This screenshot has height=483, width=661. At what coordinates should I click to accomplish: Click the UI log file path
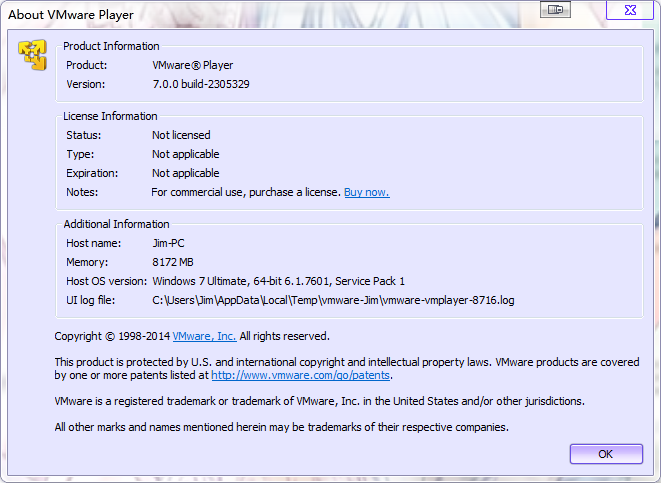tap(332, 300)
